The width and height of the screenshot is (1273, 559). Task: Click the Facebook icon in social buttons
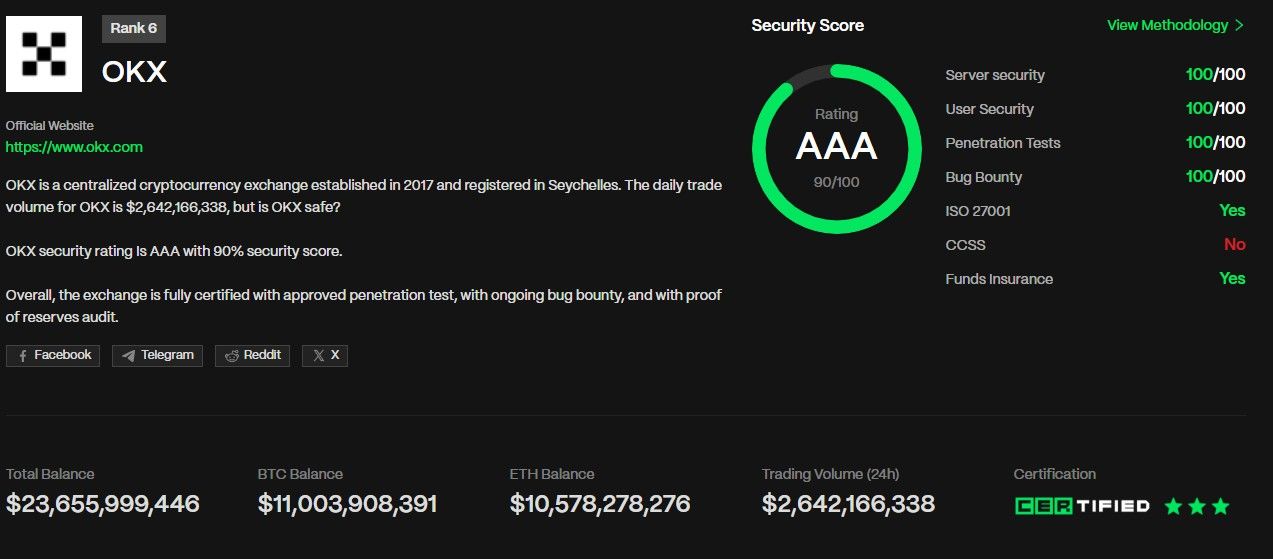point(23,356)
